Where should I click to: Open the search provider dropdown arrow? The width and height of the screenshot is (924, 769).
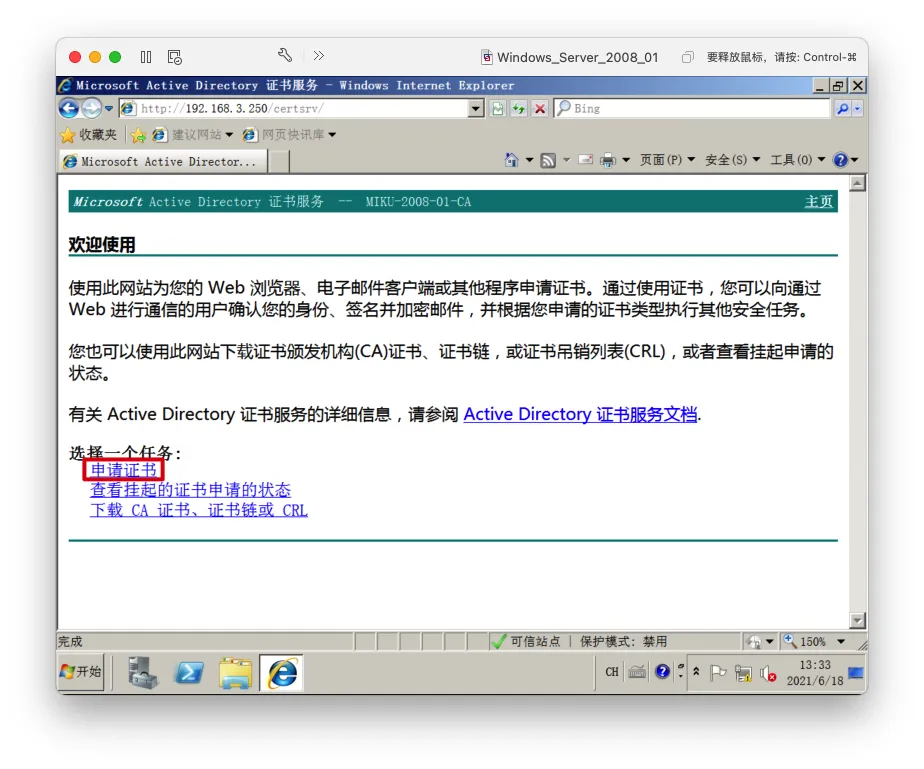point(857,108)
